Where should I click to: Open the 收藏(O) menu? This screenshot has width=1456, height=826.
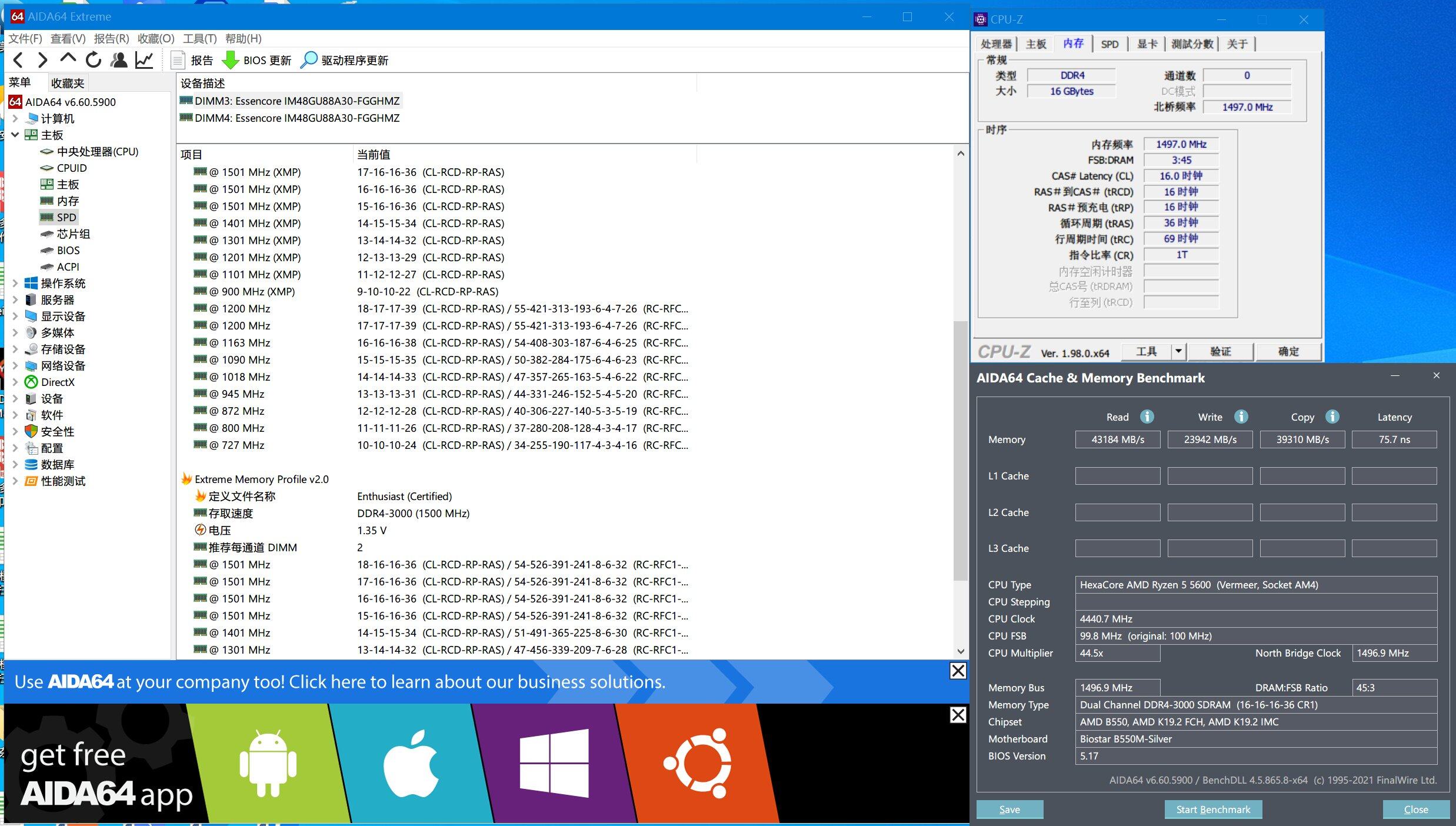[156, 38]
